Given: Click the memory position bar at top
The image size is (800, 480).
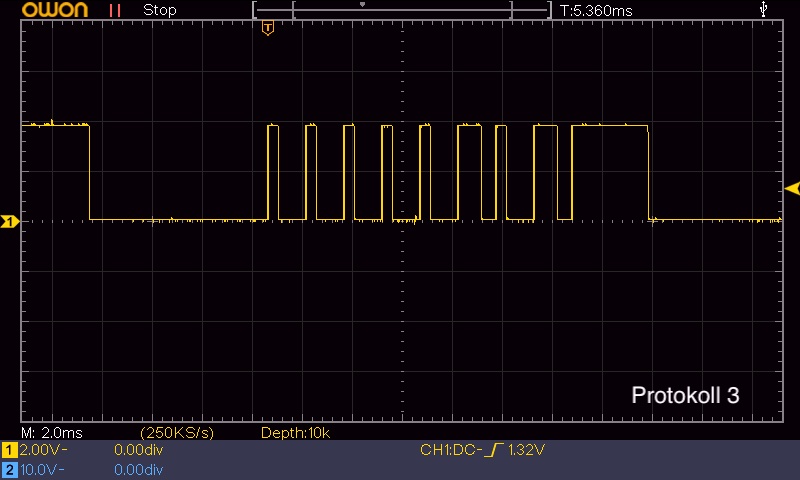Looking at the screenshot, I should point(402,10).
